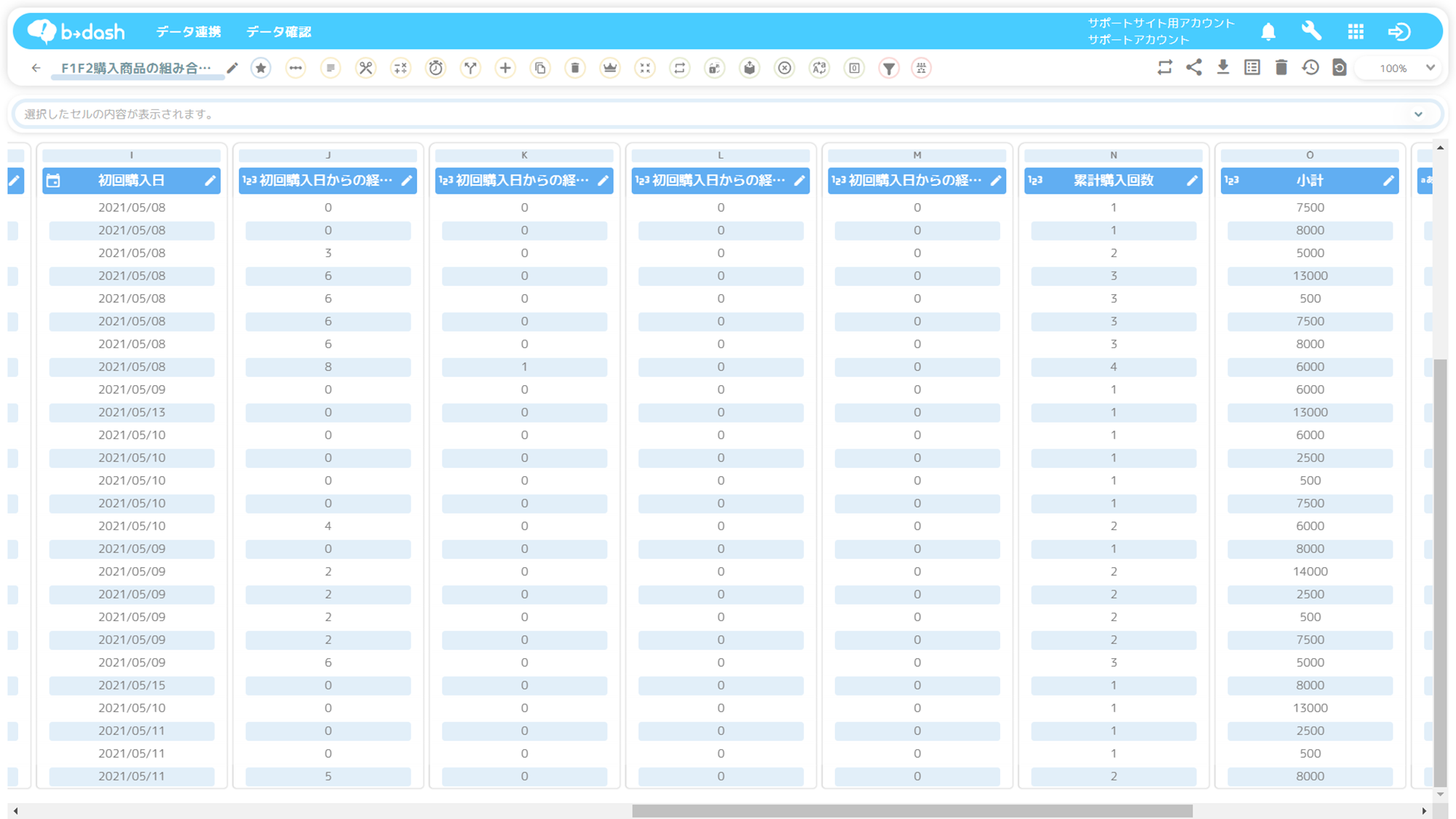
Task: Open the データ確認 menu
Action: (278, 31)
